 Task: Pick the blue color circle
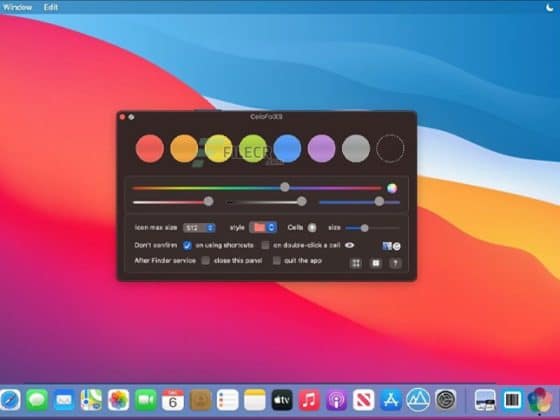[287, 149]
